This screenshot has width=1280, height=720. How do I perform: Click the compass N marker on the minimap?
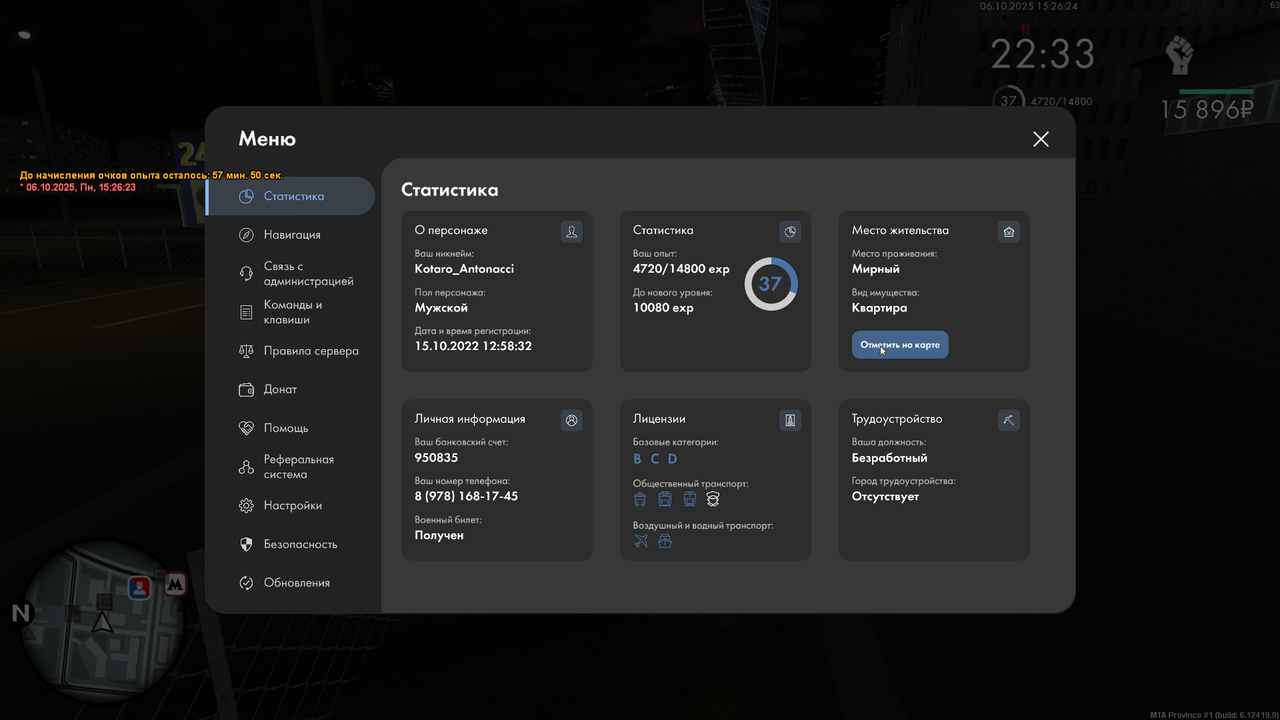[20, 613]
